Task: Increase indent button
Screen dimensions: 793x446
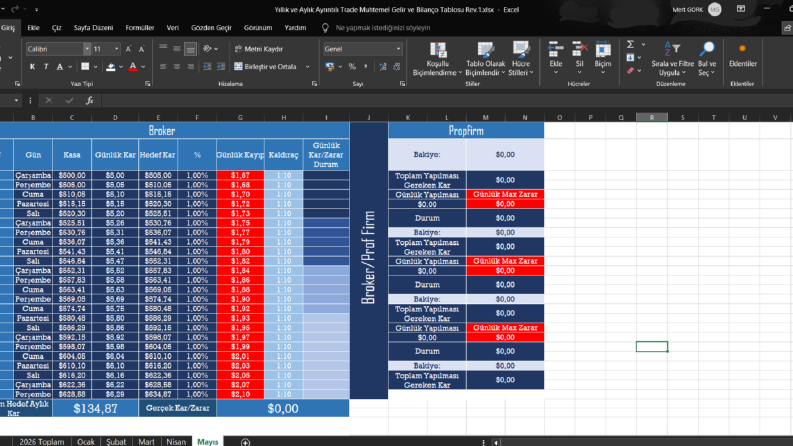Action: click(221, 67)
